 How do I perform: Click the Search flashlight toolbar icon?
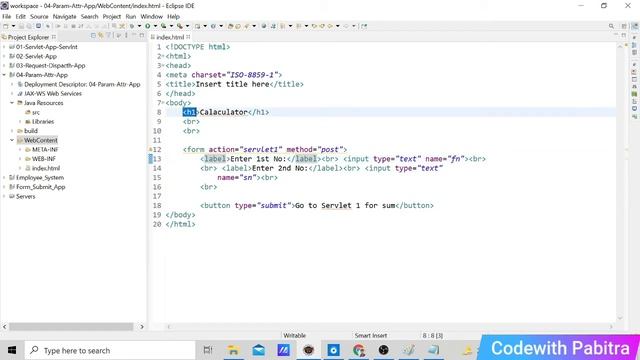point(247,26)
